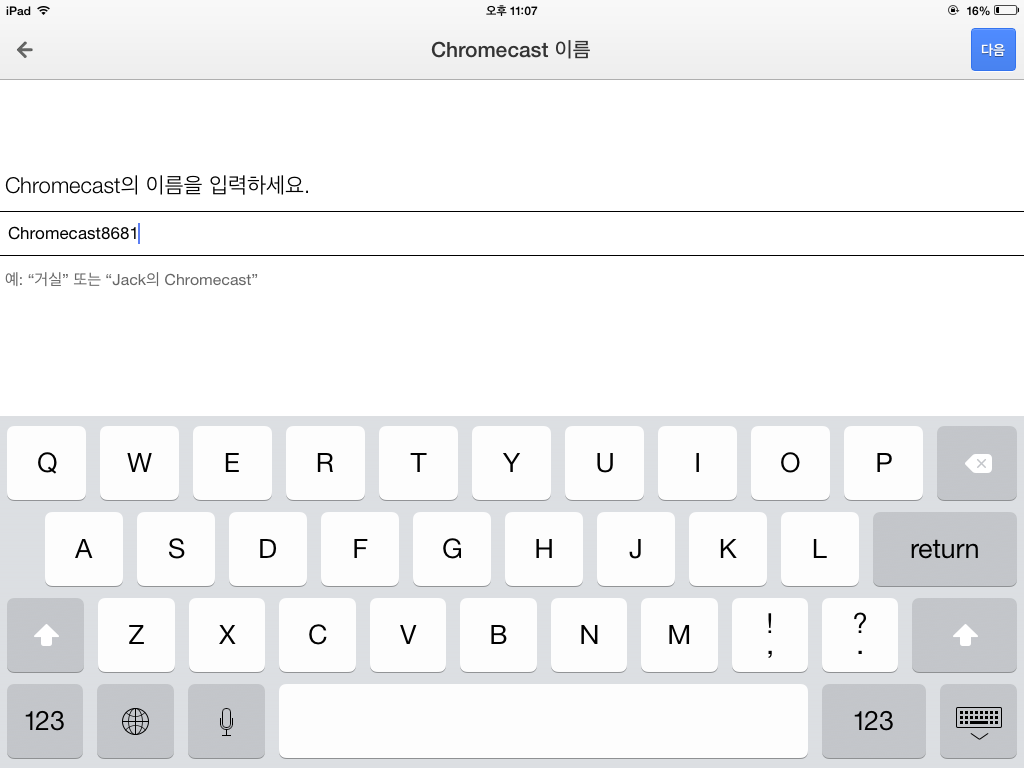Tap the C key

click(317, 635)
